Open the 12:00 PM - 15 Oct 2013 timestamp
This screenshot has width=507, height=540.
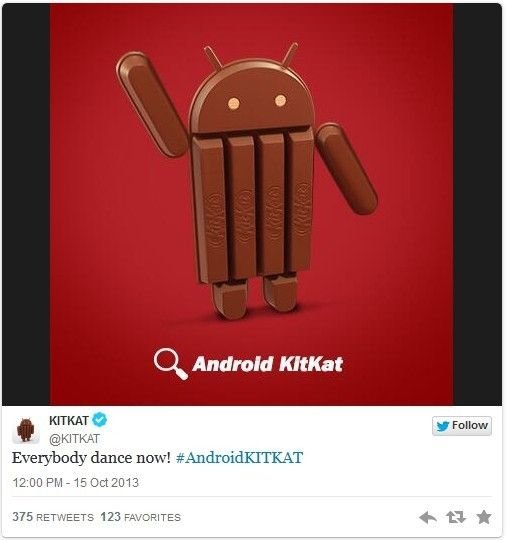[x=75, y=482]
